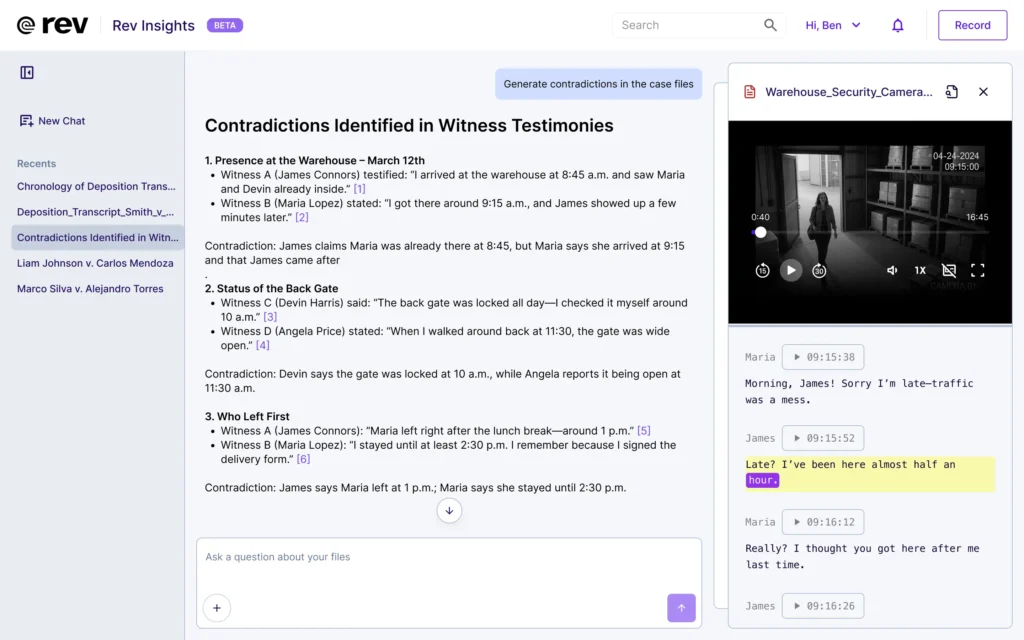Copy the Warehouse_Security_Camera file icon
Screen dimensions: 1024x640
951,92
